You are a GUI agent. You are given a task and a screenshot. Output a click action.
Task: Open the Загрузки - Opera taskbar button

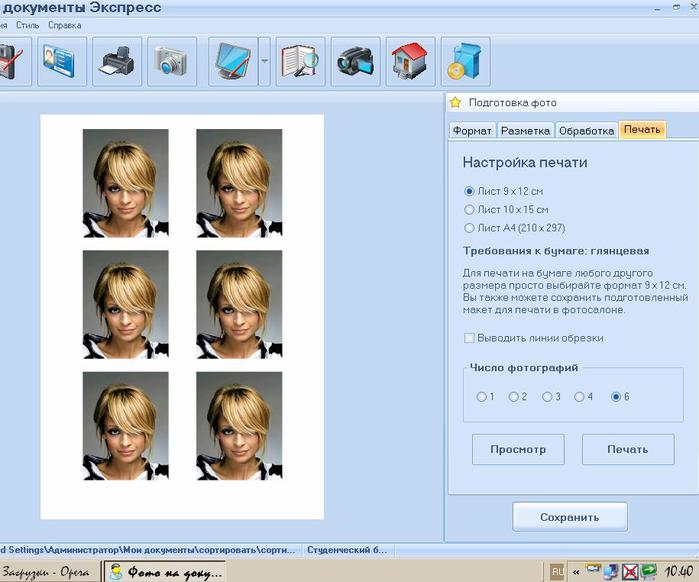(x=49, y=572)
